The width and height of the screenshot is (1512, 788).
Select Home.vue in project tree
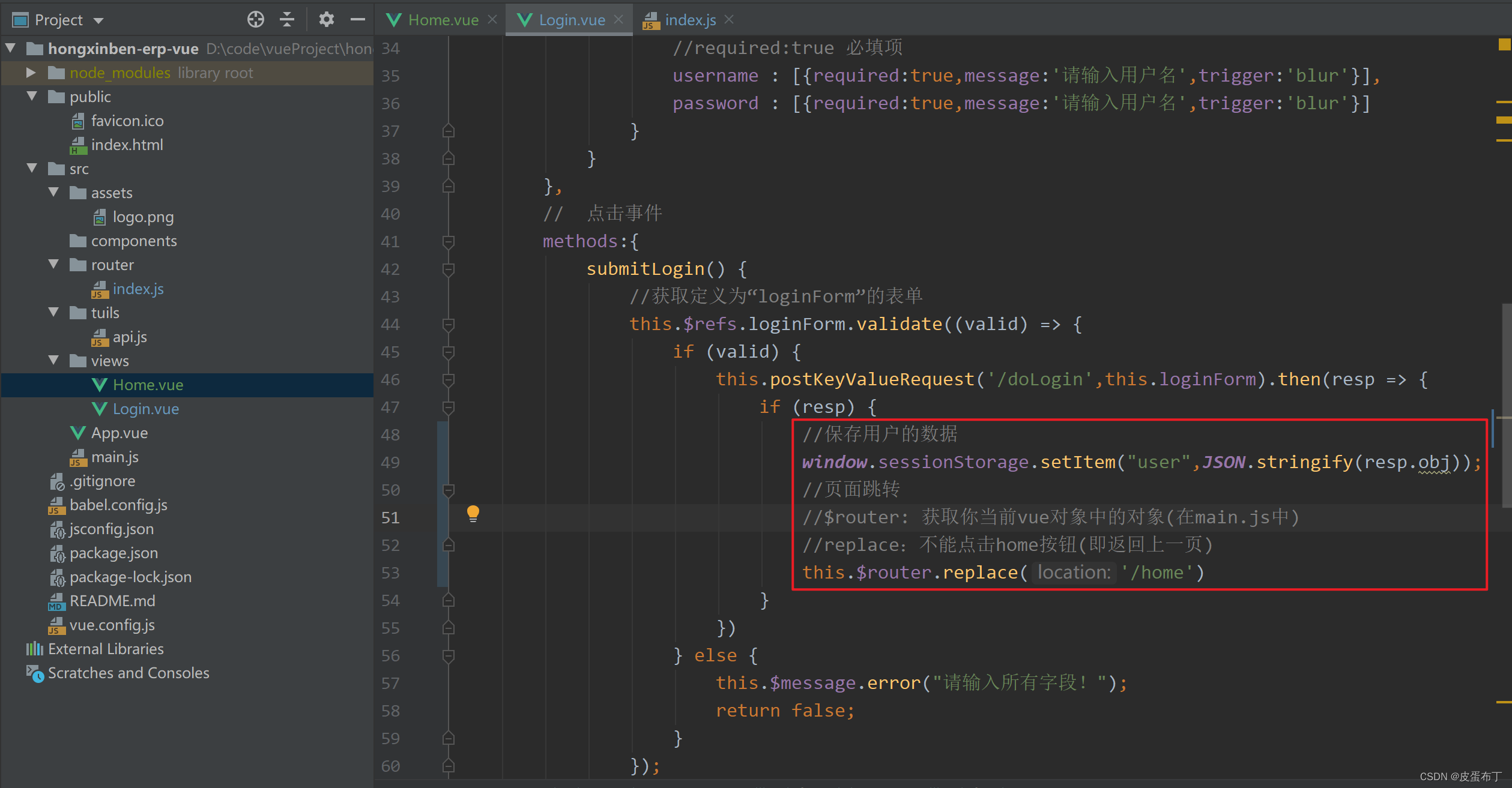pos(148,385)
